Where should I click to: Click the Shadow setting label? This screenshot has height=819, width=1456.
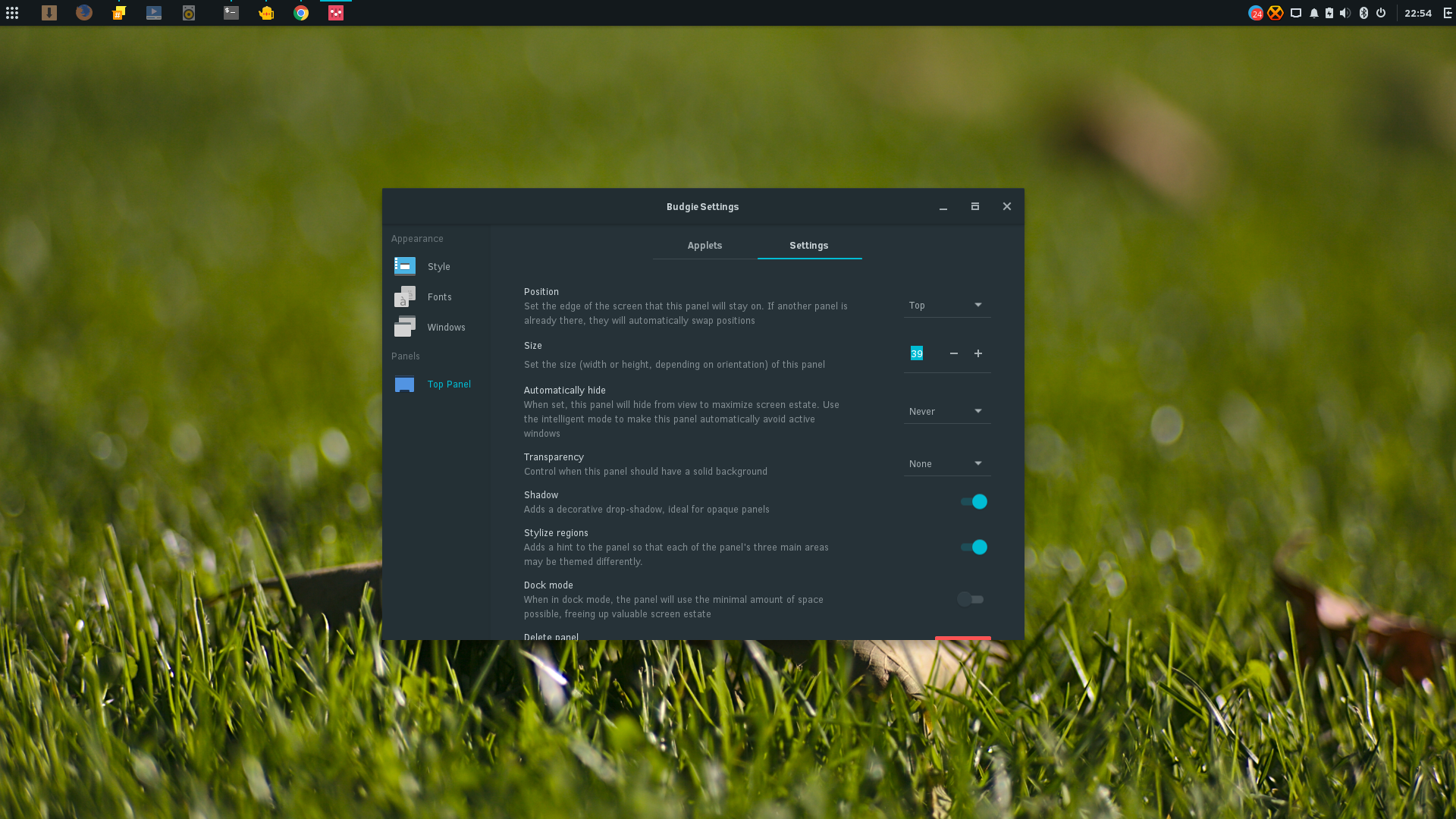click(541, 494)
